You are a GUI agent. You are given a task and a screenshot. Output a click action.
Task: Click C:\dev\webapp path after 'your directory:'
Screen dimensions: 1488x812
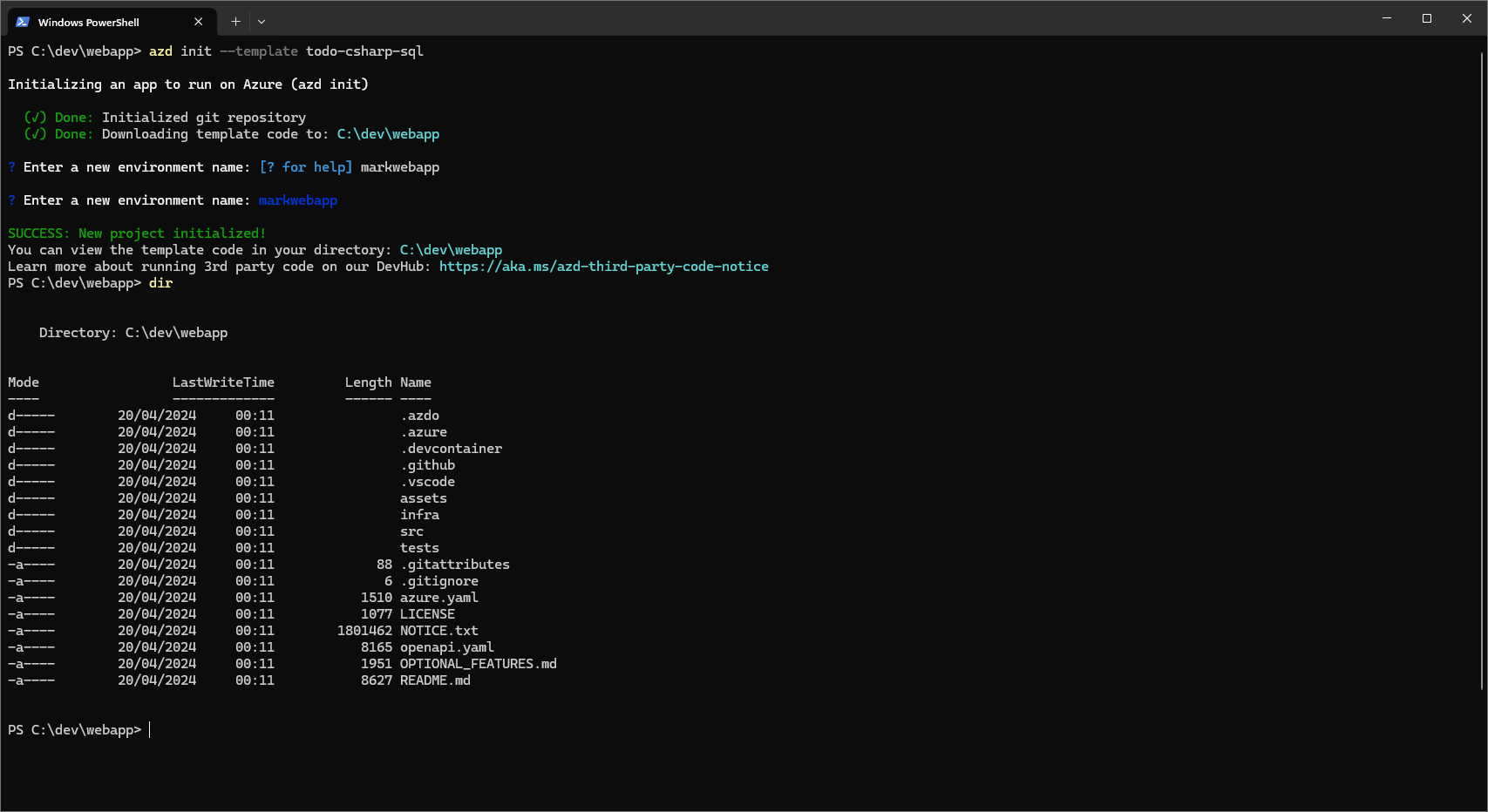click(x=451, y=250)
